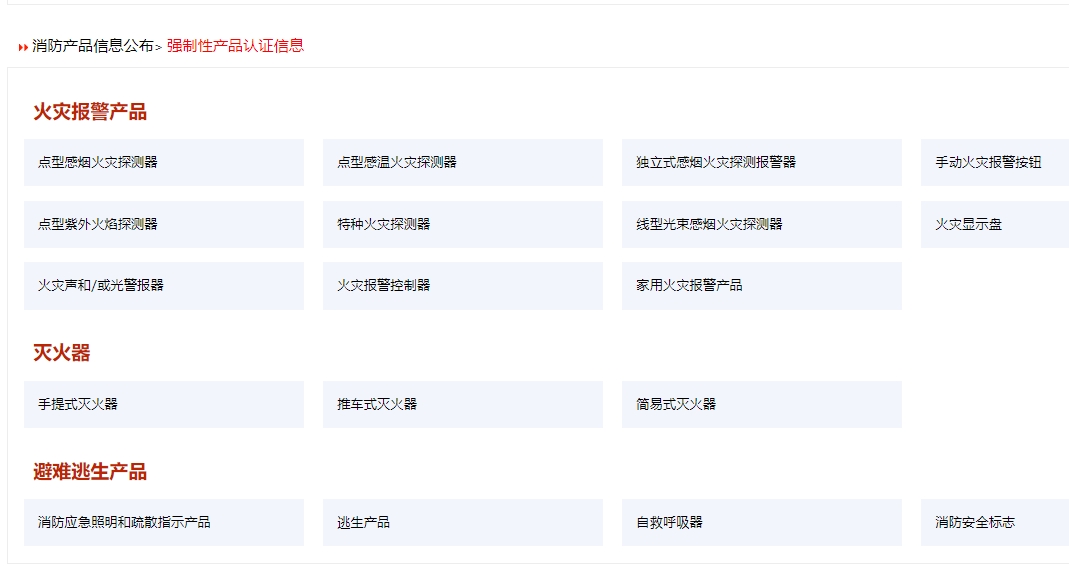This screenshot has height=569, width=1069.
Task: Select 独立式感烟火灾探测报警器 tile
Action: [761, 162]
